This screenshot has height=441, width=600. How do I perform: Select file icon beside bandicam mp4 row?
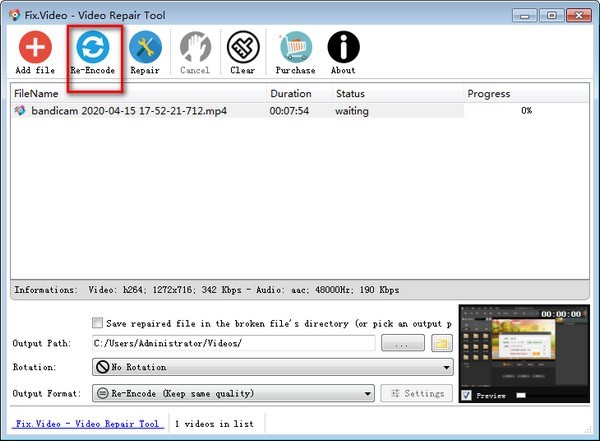coord(20,111)
